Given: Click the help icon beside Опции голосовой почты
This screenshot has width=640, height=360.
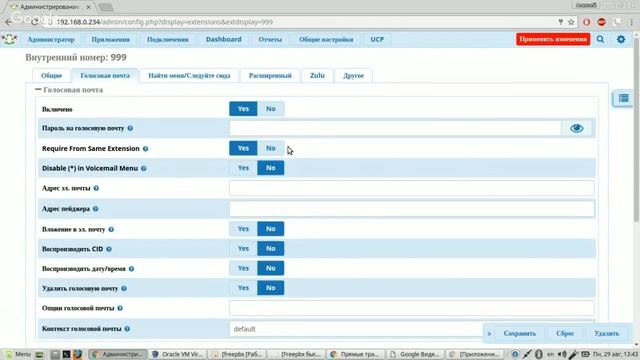Looking at the screenshot, I should (x=120, y=308).
